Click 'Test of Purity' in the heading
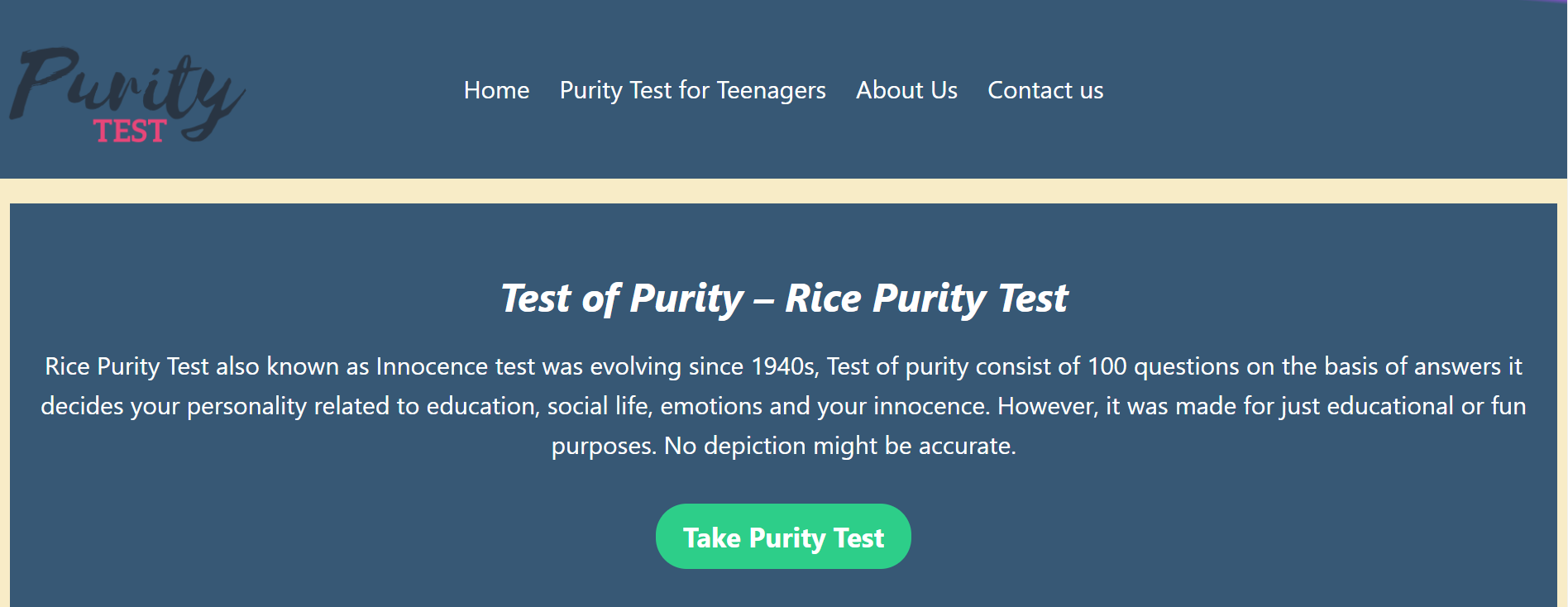 click(622, 299)
